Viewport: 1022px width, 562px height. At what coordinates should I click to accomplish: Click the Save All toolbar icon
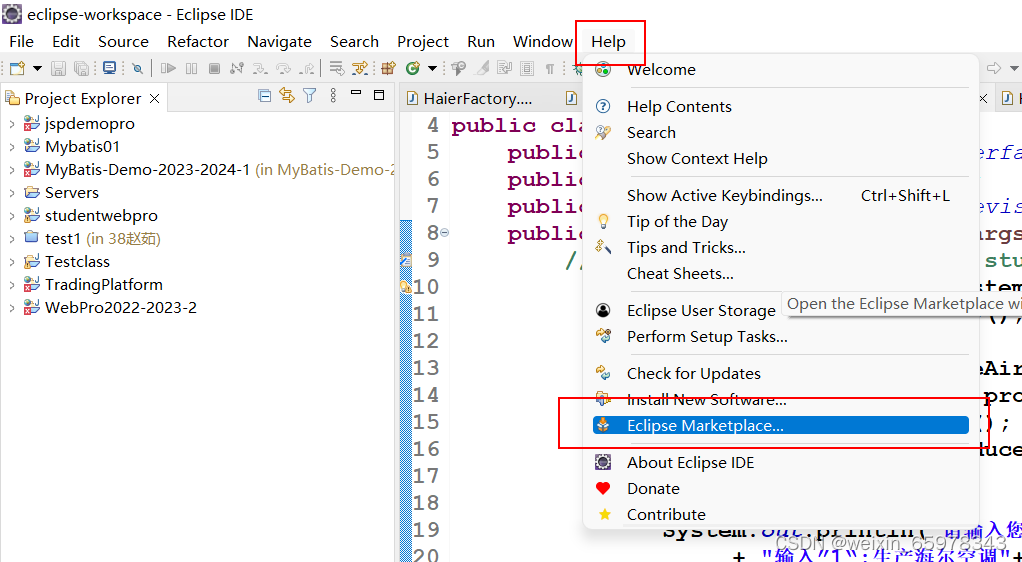click(81, 68)
